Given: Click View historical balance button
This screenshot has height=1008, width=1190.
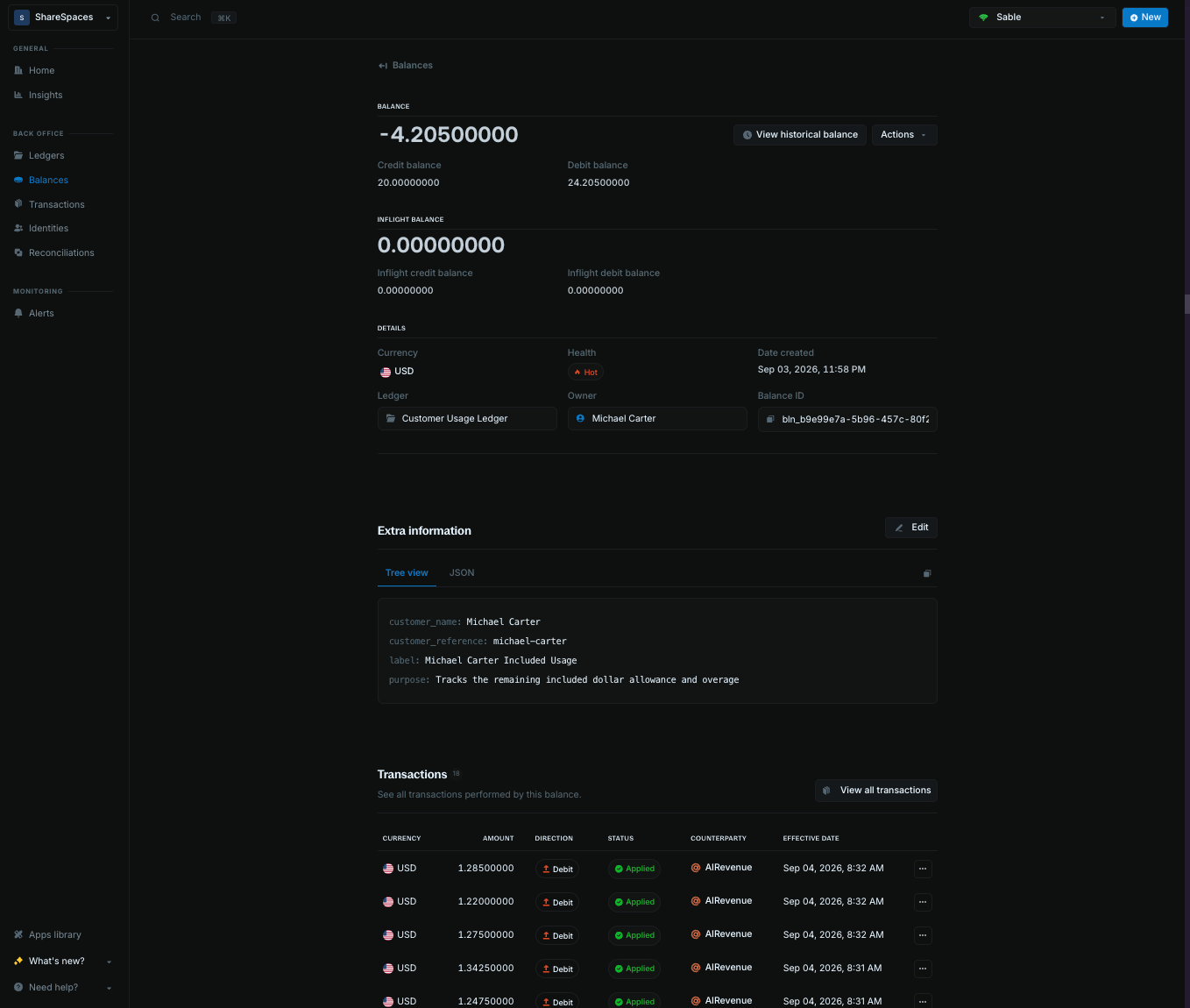Looking at the screenshot, I should (x=800, y=135).
